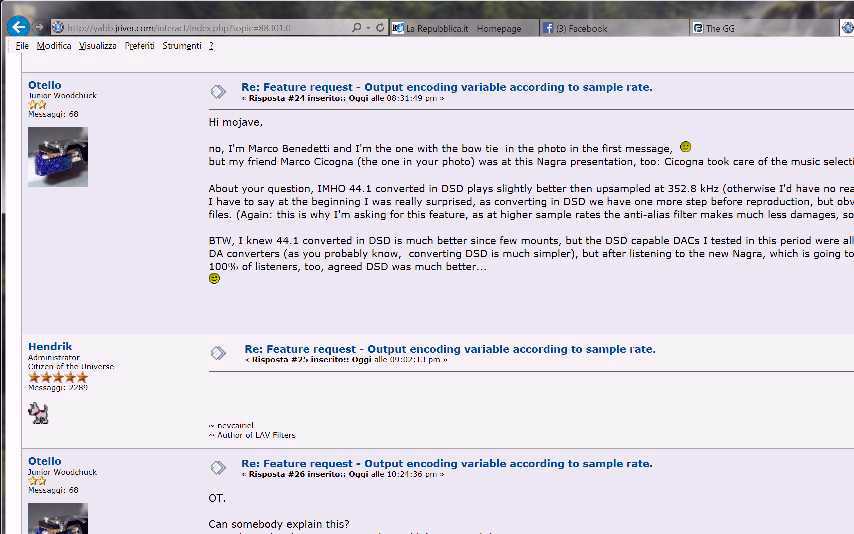Click the search magnifier icon in address bar

click(356, 27)
